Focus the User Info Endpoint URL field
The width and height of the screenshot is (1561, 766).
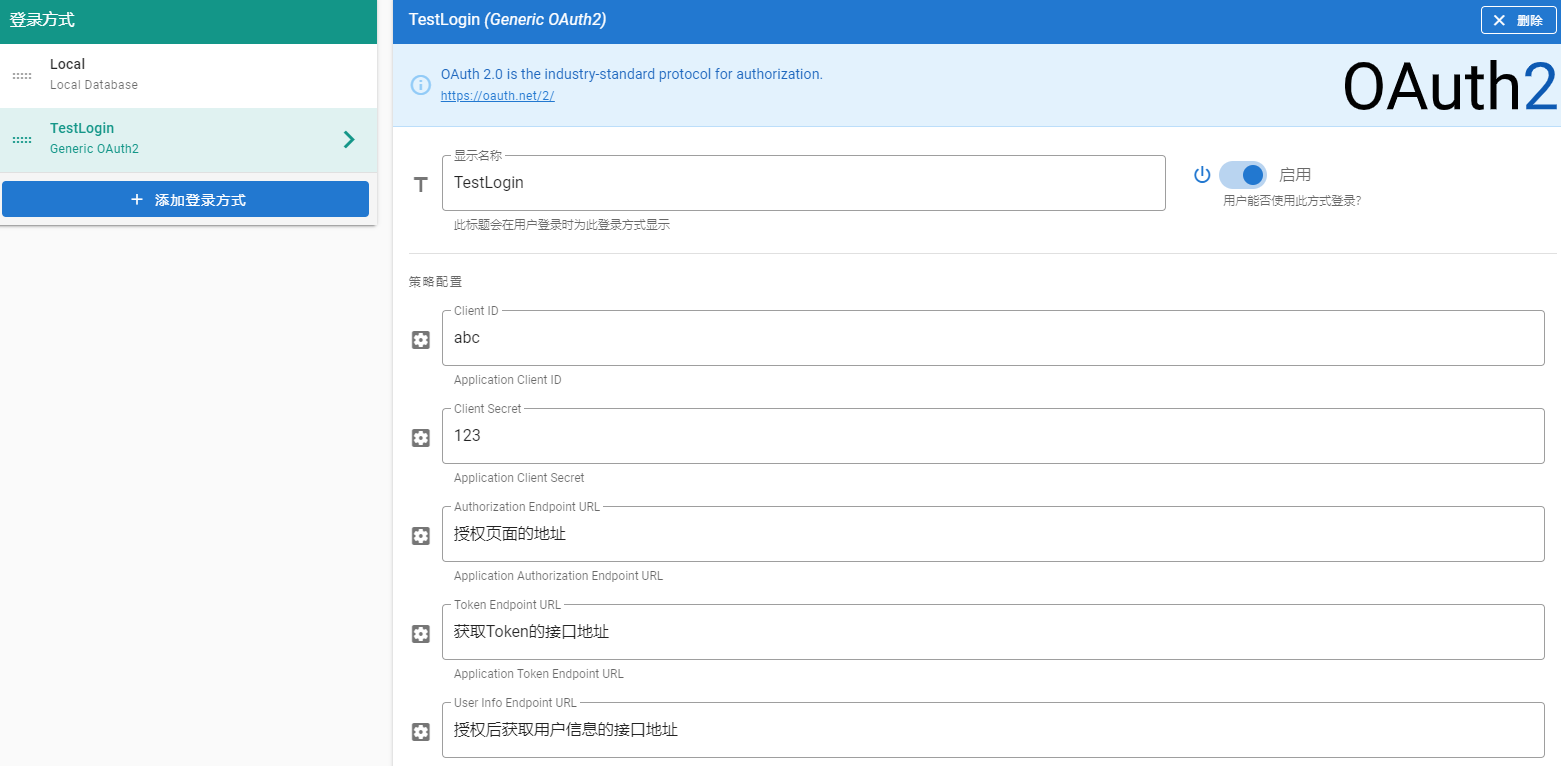point(993,730)
